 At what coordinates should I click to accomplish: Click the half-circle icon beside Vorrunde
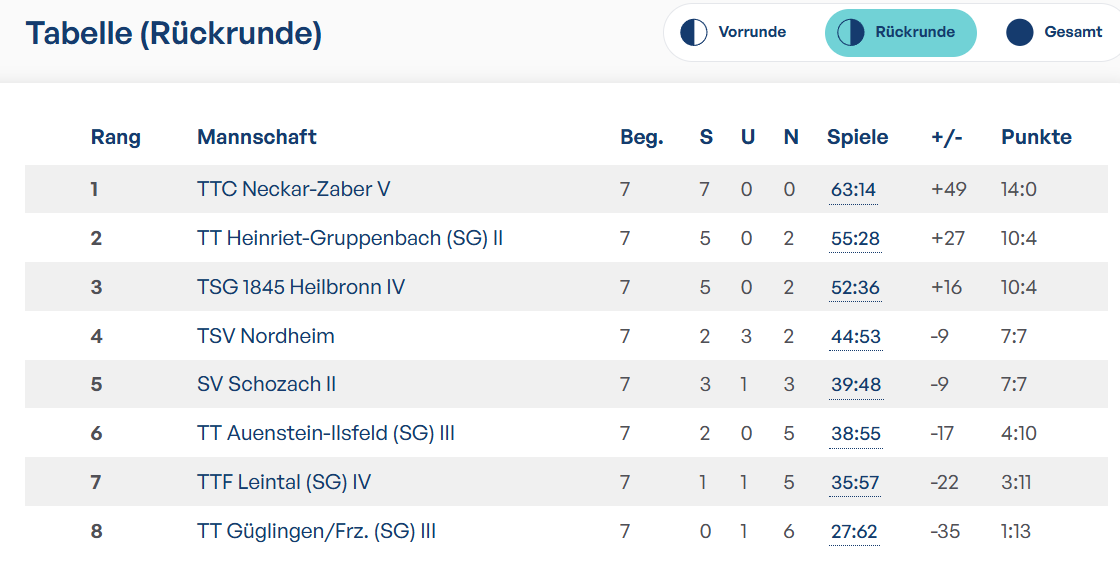693,32
